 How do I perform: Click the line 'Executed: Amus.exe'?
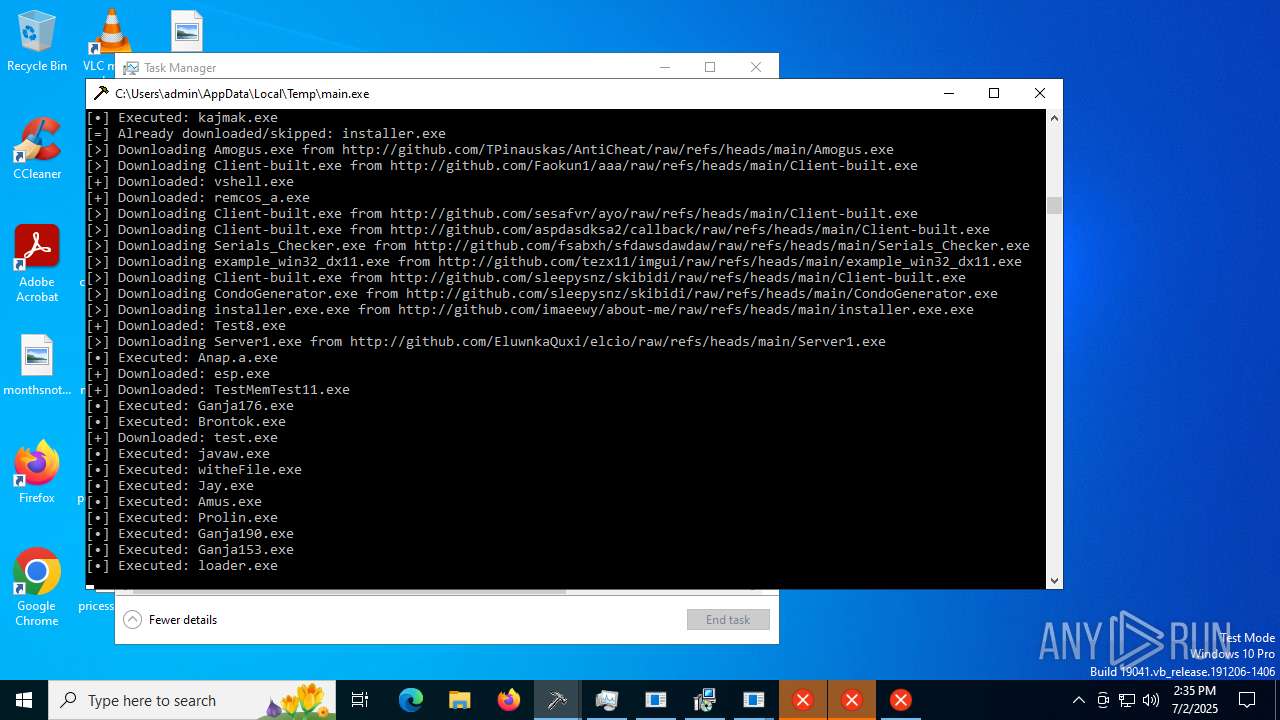point(174,501)
